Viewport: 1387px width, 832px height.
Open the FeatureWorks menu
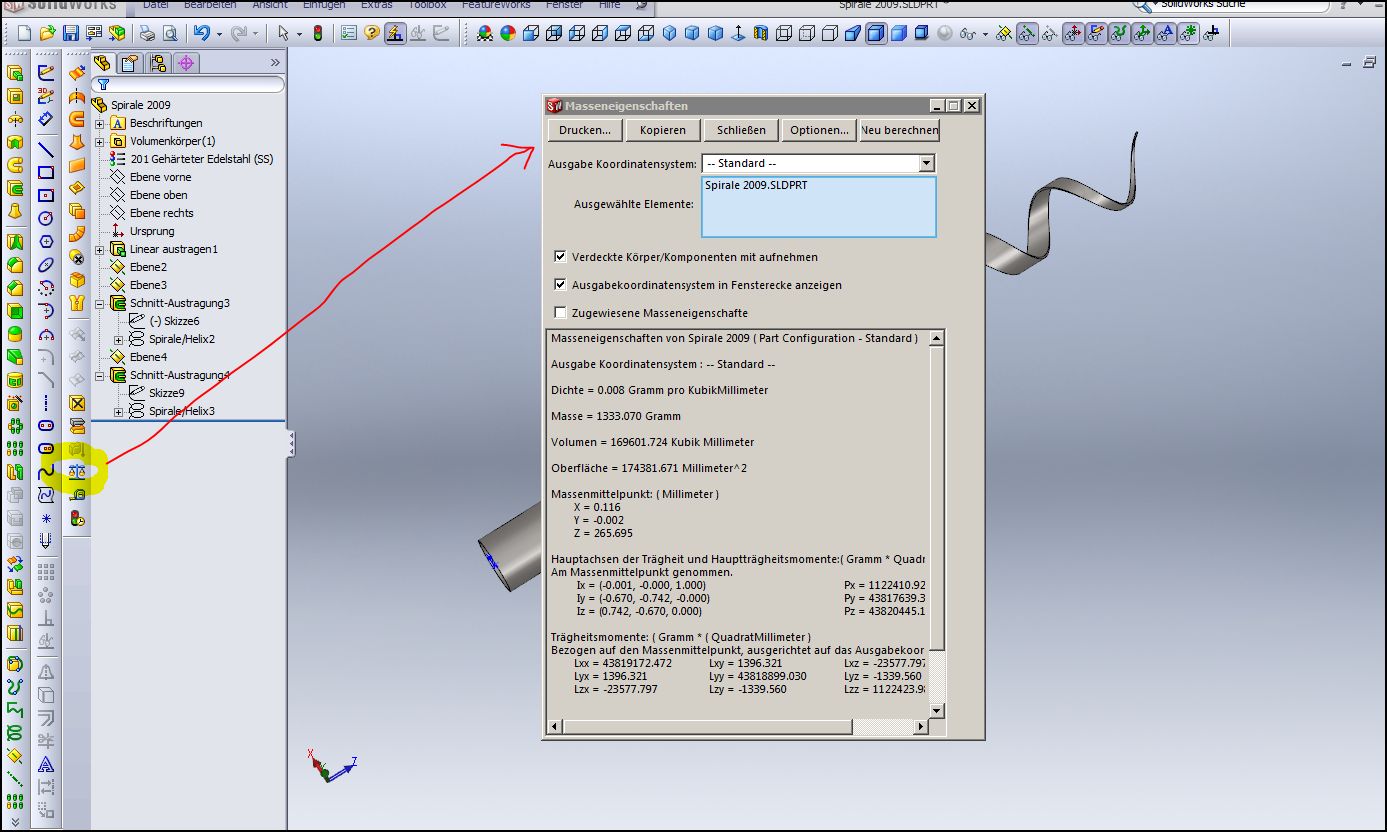pos(496,5)
